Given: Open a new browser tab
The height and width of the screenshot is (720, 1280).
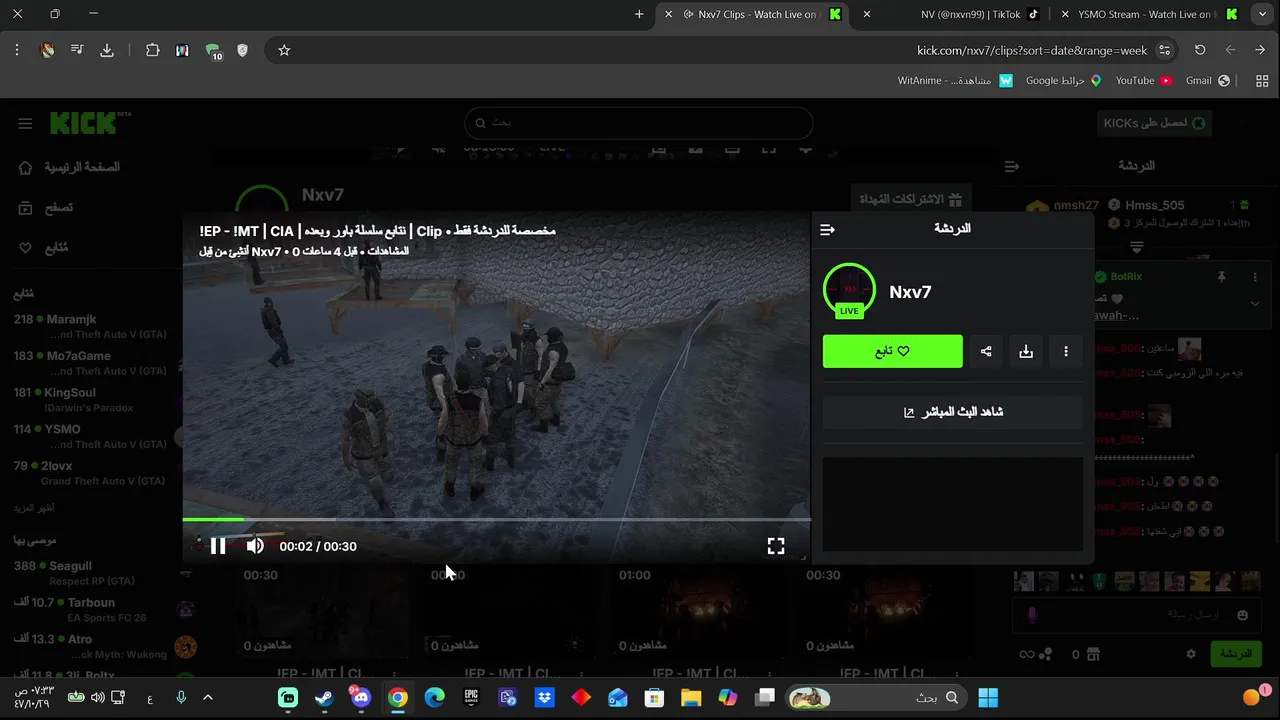Looking at the screenshot, I should click(639, 14).
